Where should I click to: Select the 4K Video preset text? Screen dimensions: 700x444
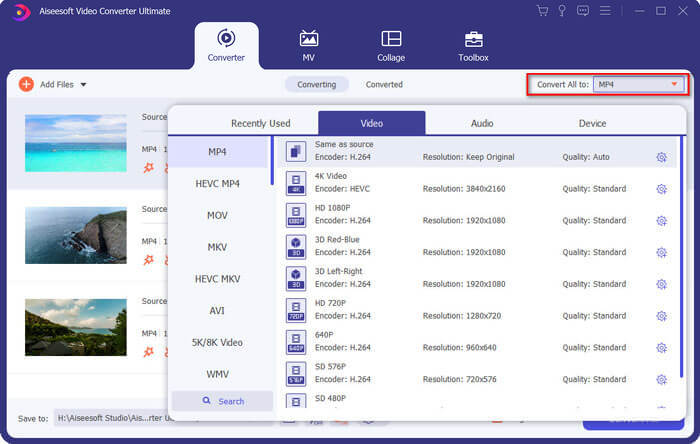pyautogui.click(x=331, y=176)
